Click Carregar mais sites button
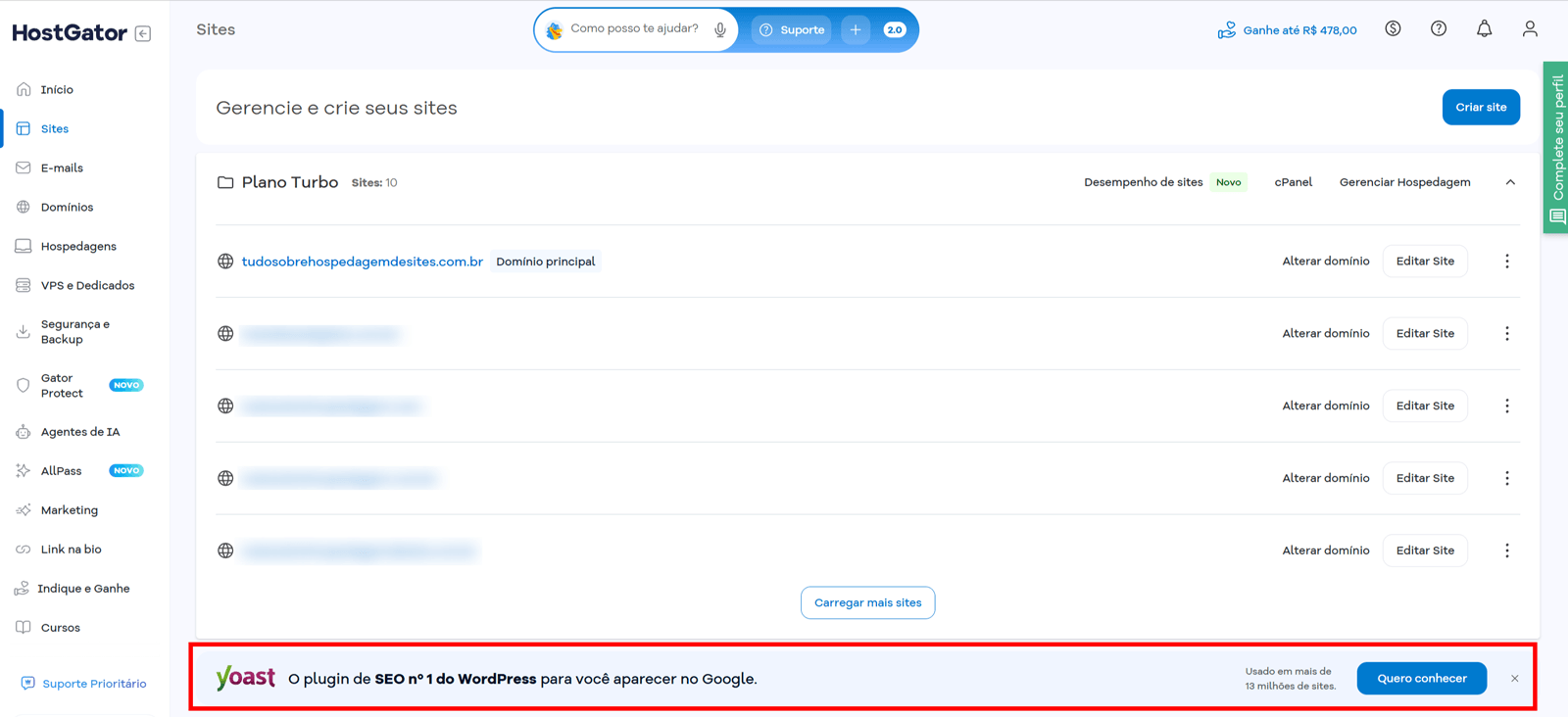This screenshot has height=717, width=1568. tap(867, 602)
